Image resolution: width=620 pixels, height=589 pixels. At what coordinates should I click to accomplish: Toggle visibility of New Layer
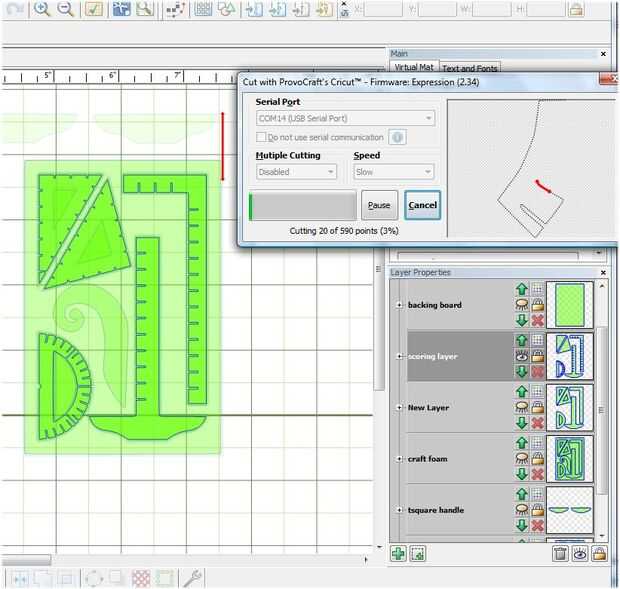click(522, 407)
